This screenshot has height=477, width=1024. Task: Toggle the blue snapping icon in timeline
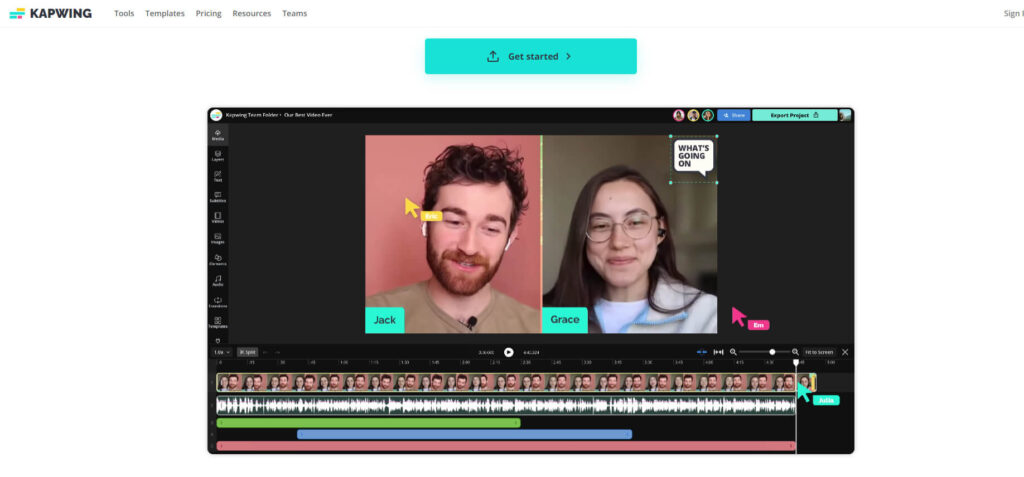click(x=702, y=352)
